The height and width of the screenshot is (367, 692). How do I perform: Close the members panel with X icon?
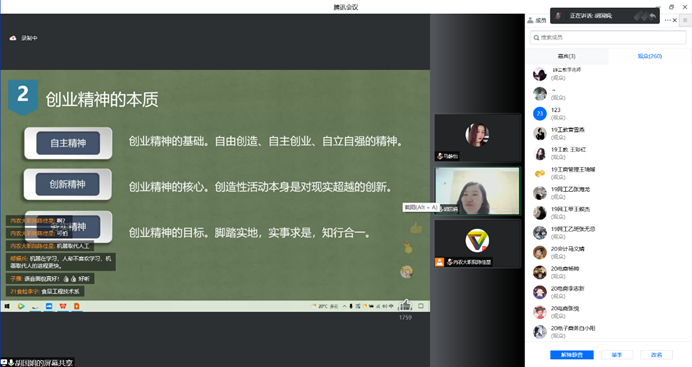[x=675, y=20]
